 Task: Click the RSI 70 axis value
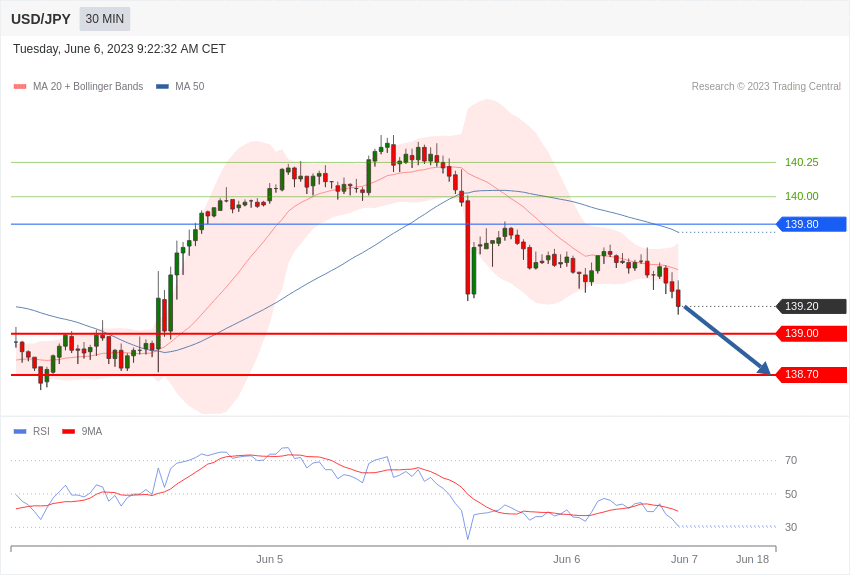pos(791,460)
